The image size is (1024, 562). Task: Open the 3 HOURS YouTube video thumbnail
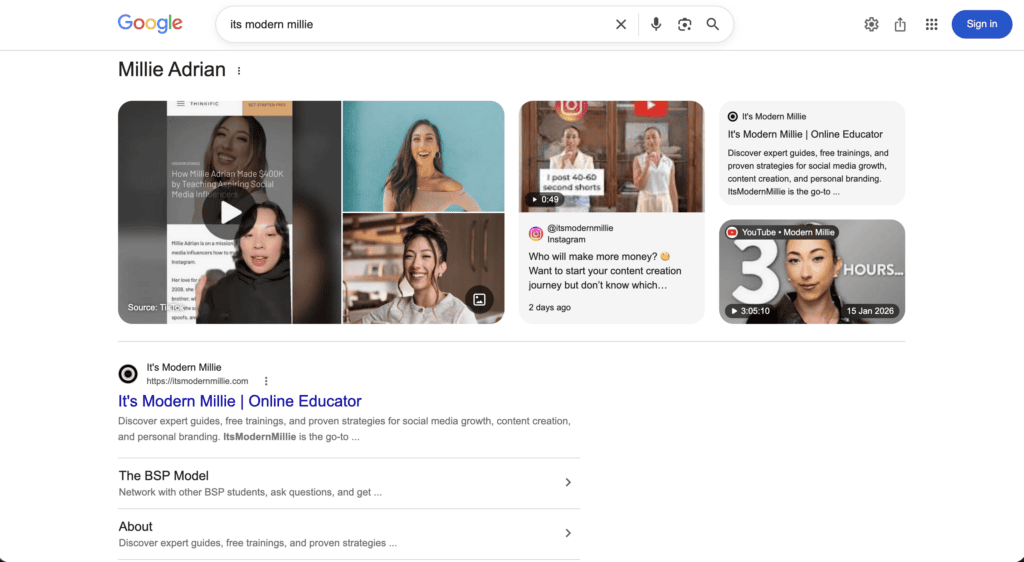click(x=812, y=272)
